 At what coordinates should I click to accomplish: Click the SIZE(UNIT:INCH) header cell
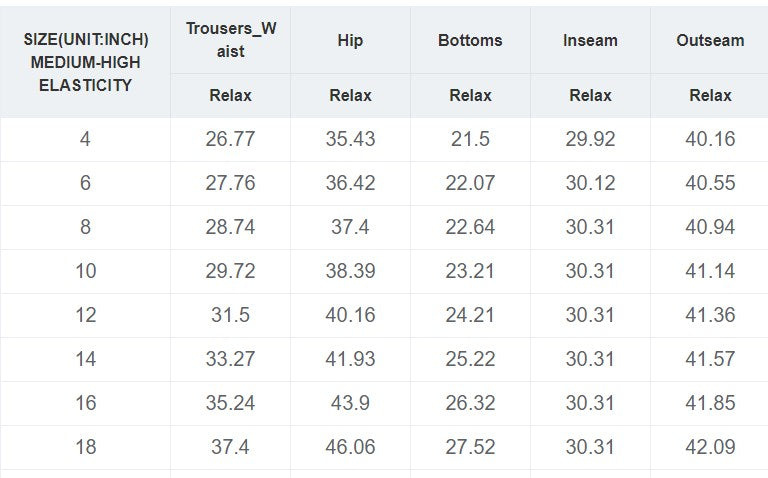(x=86, y=62)
